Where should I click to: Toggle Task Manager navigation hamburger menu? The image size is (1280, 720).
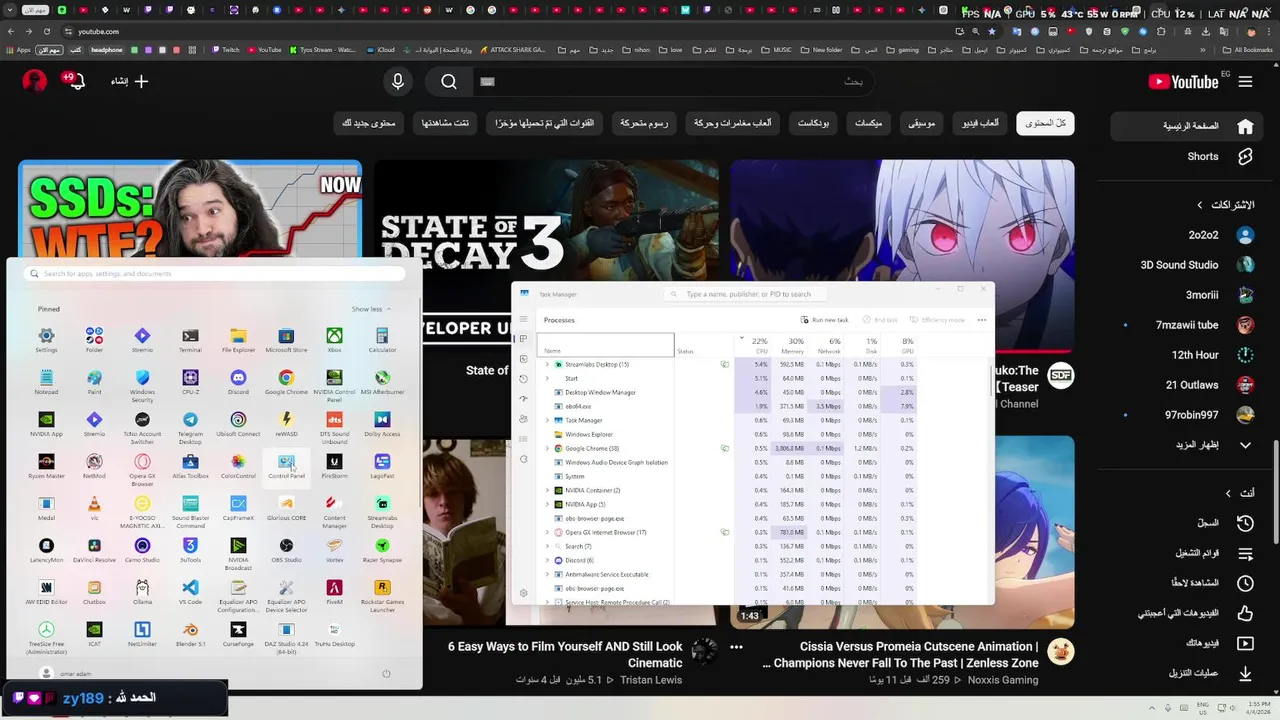(523, 319)
